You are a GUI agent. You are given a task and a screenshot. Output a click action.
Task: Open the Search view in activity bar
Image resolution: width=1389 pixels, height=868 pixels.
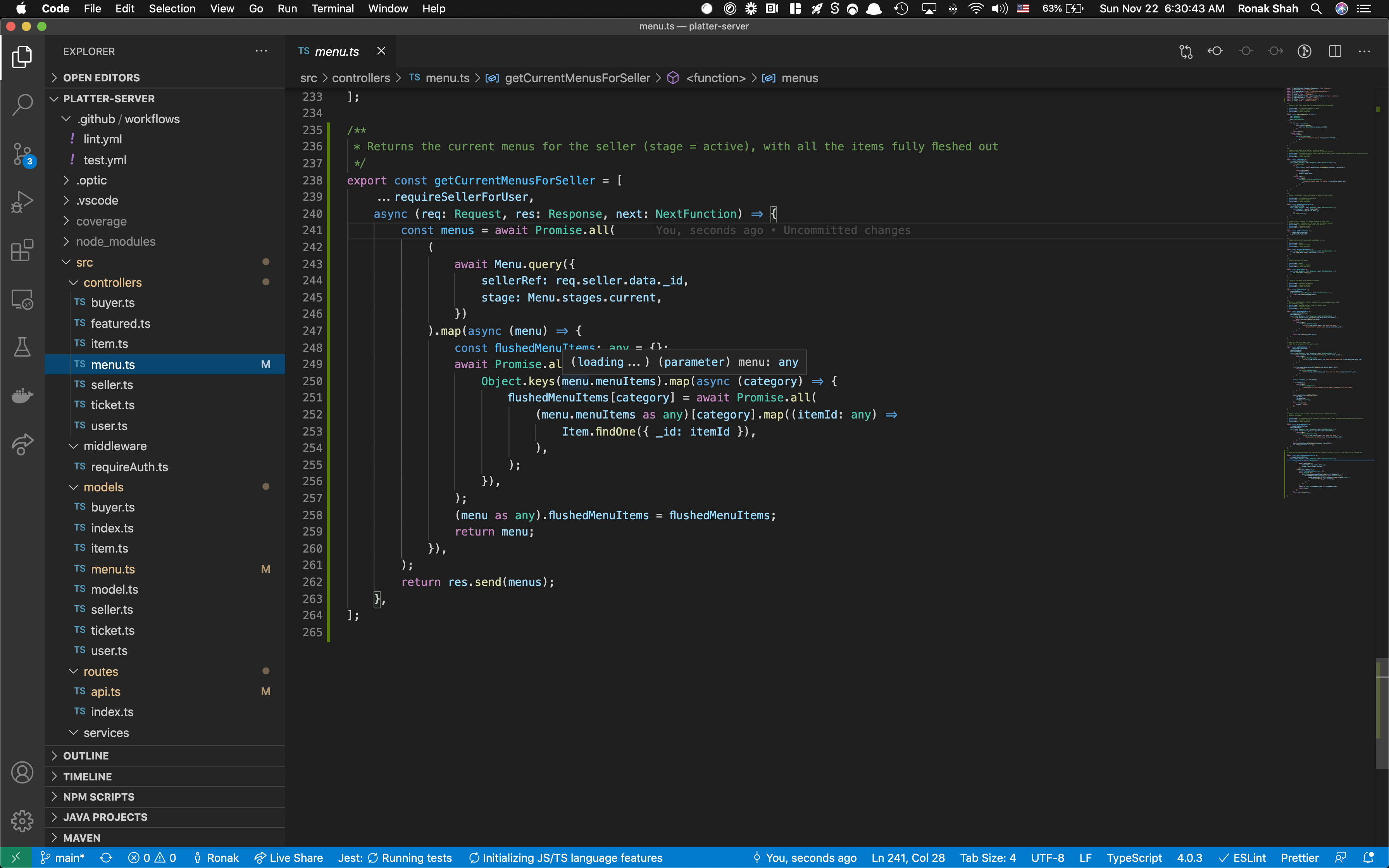[x=22, y=105]
